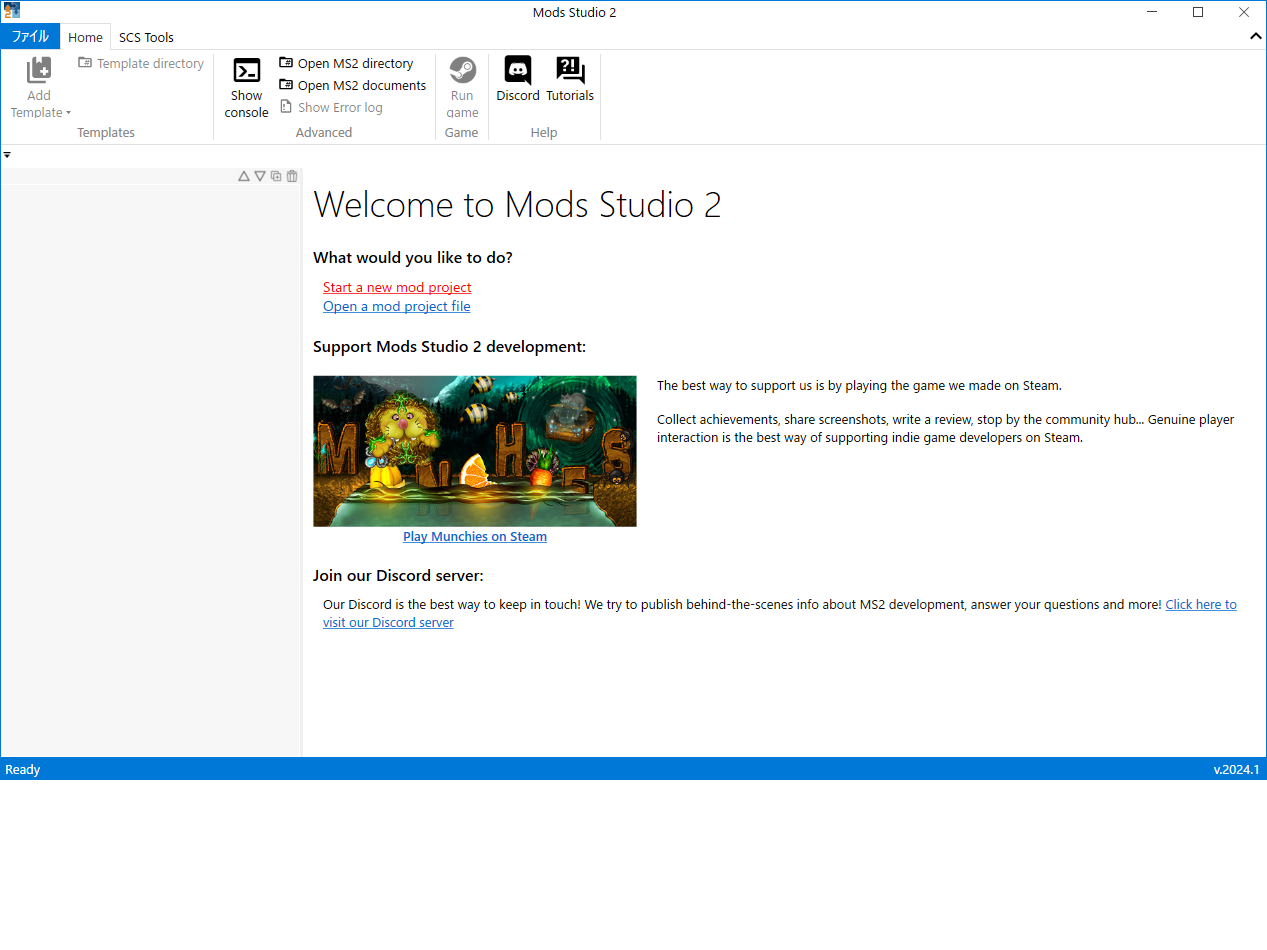
Task: Expand the Add Template dropdown arrow
Action: (68, 113)
